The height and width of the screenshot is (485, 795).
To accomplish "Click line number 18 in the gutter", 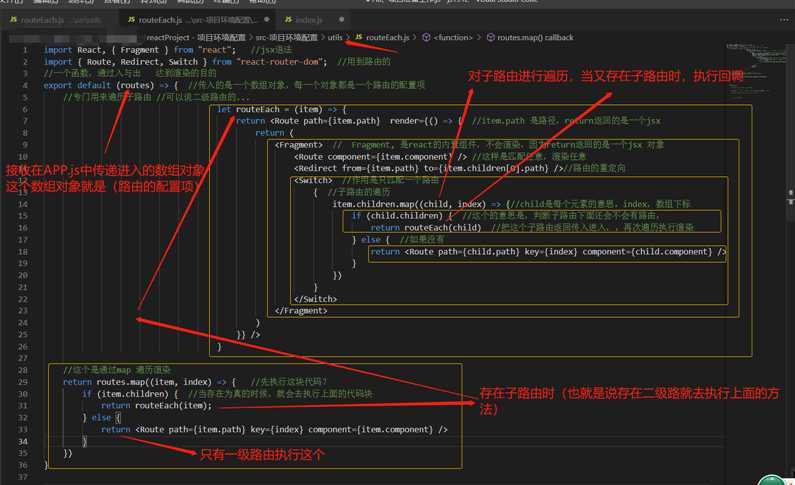I will [x=23, y=252].
